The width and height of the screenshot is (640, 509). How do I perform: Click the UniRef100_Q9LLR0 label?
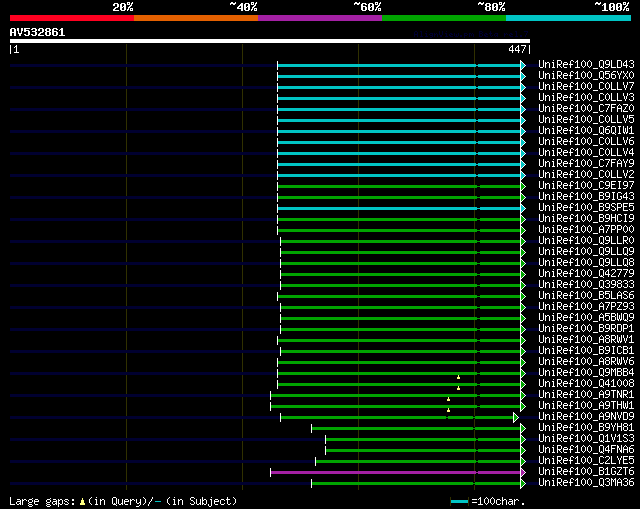[586, 241]
